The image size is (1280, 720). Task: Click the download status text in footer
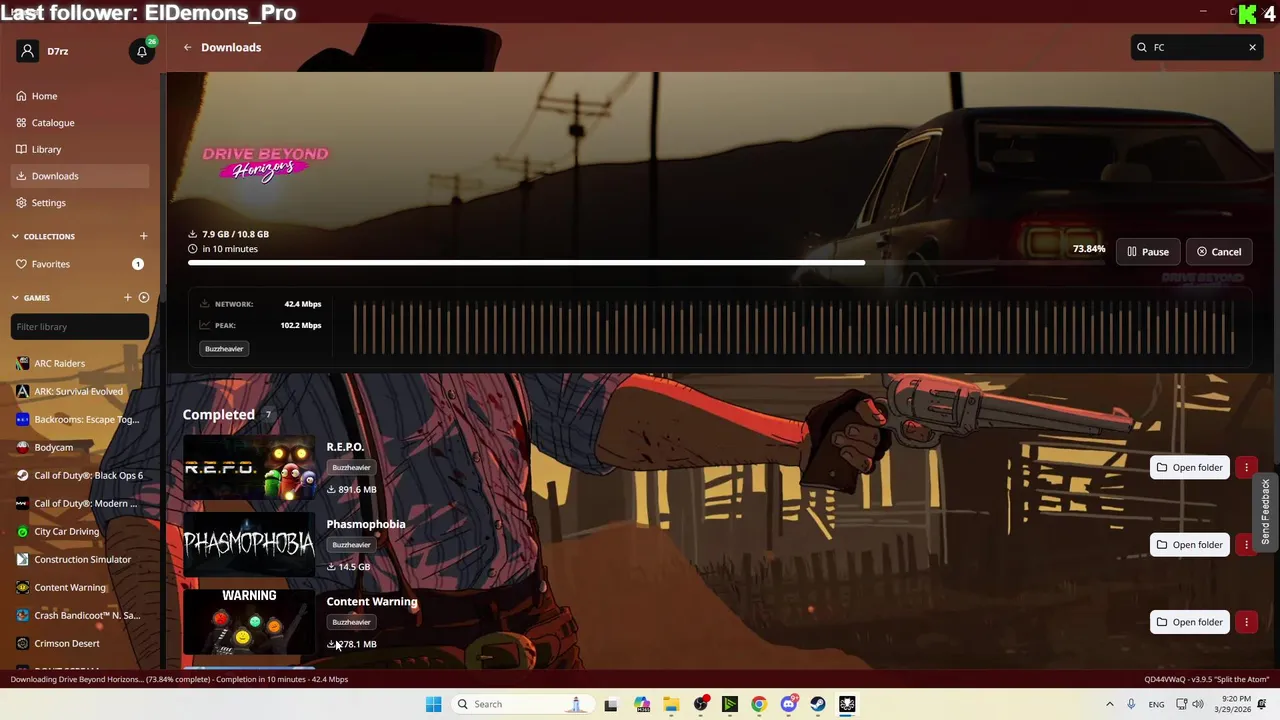(180, 679)
